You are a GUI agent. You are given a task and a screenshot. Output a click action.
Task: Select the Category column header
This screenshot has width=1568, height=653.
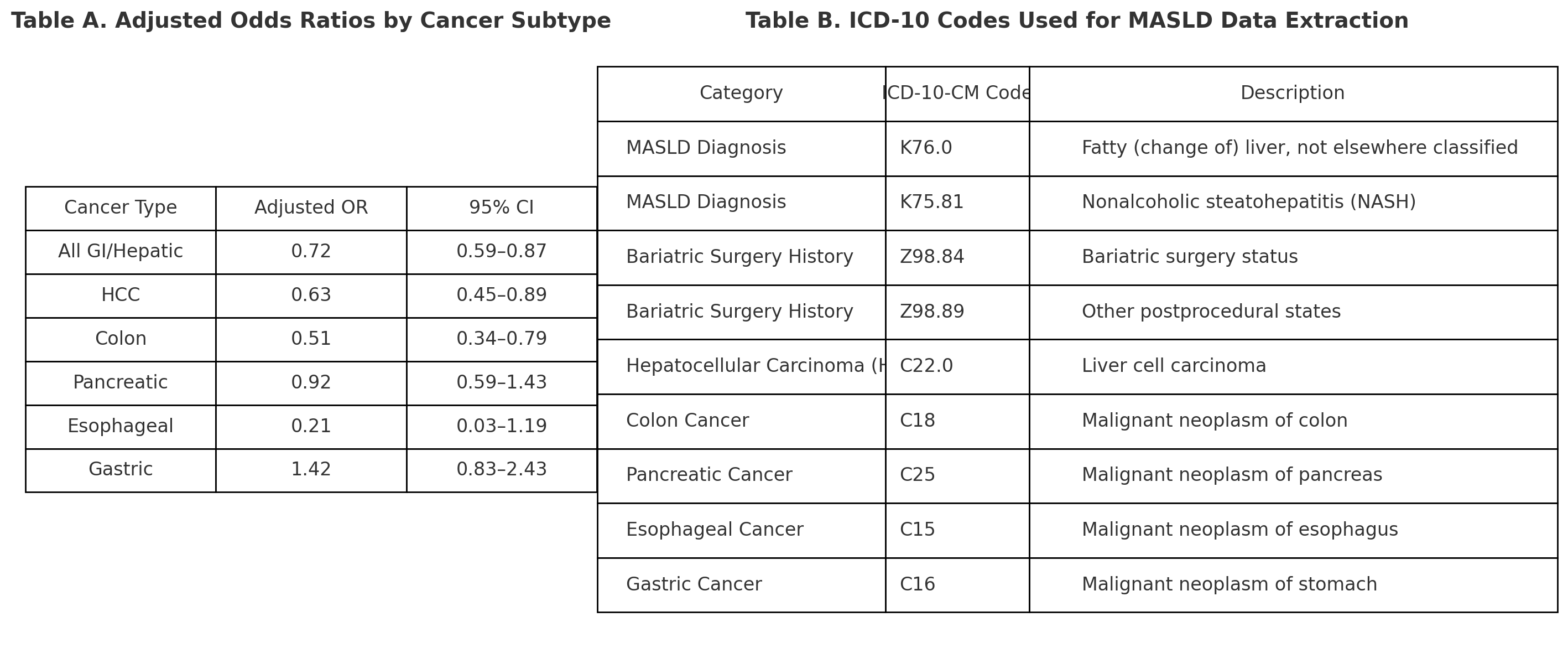[741, 94]
